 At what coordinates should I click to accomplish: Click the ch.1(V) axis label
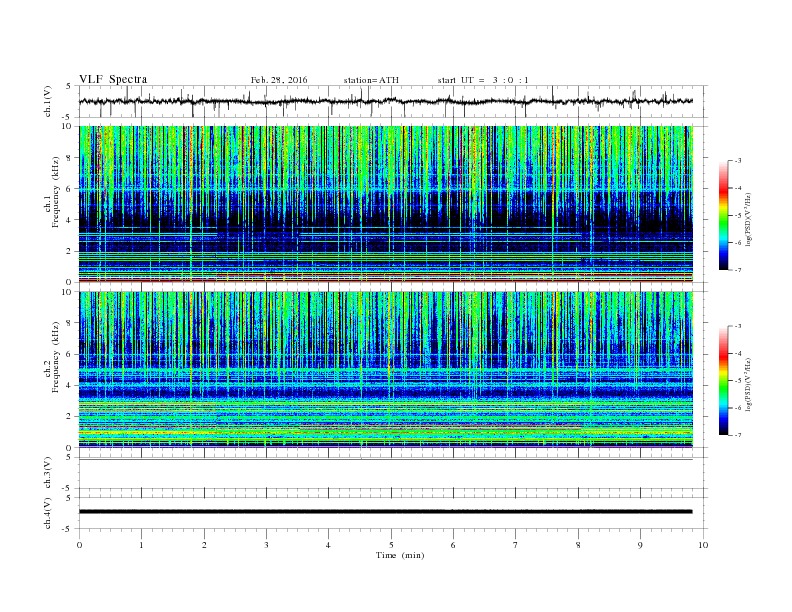tap(48, 102)
